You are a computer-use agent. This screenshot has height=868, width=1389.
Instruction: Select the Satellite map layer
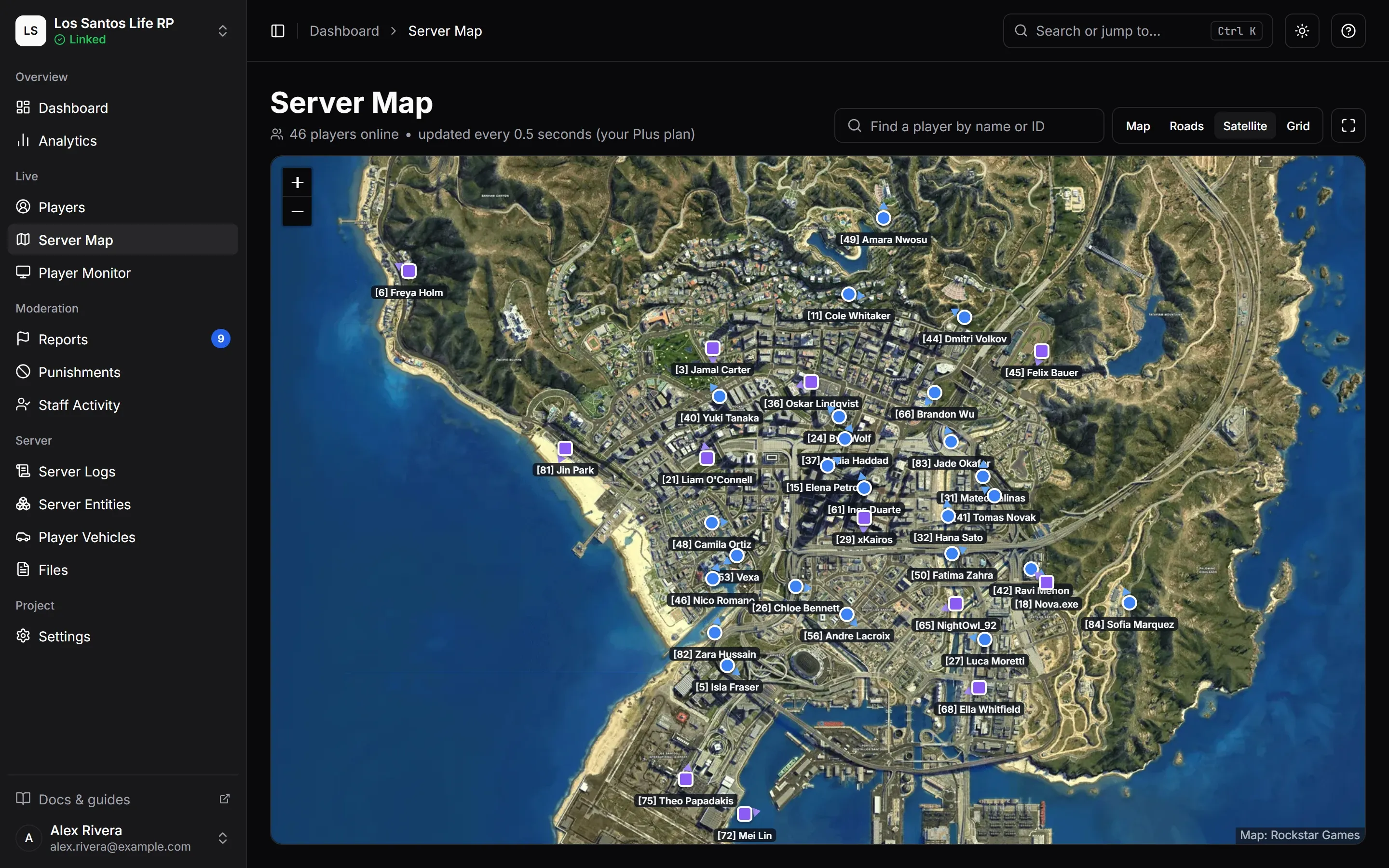pos(1244,126)
